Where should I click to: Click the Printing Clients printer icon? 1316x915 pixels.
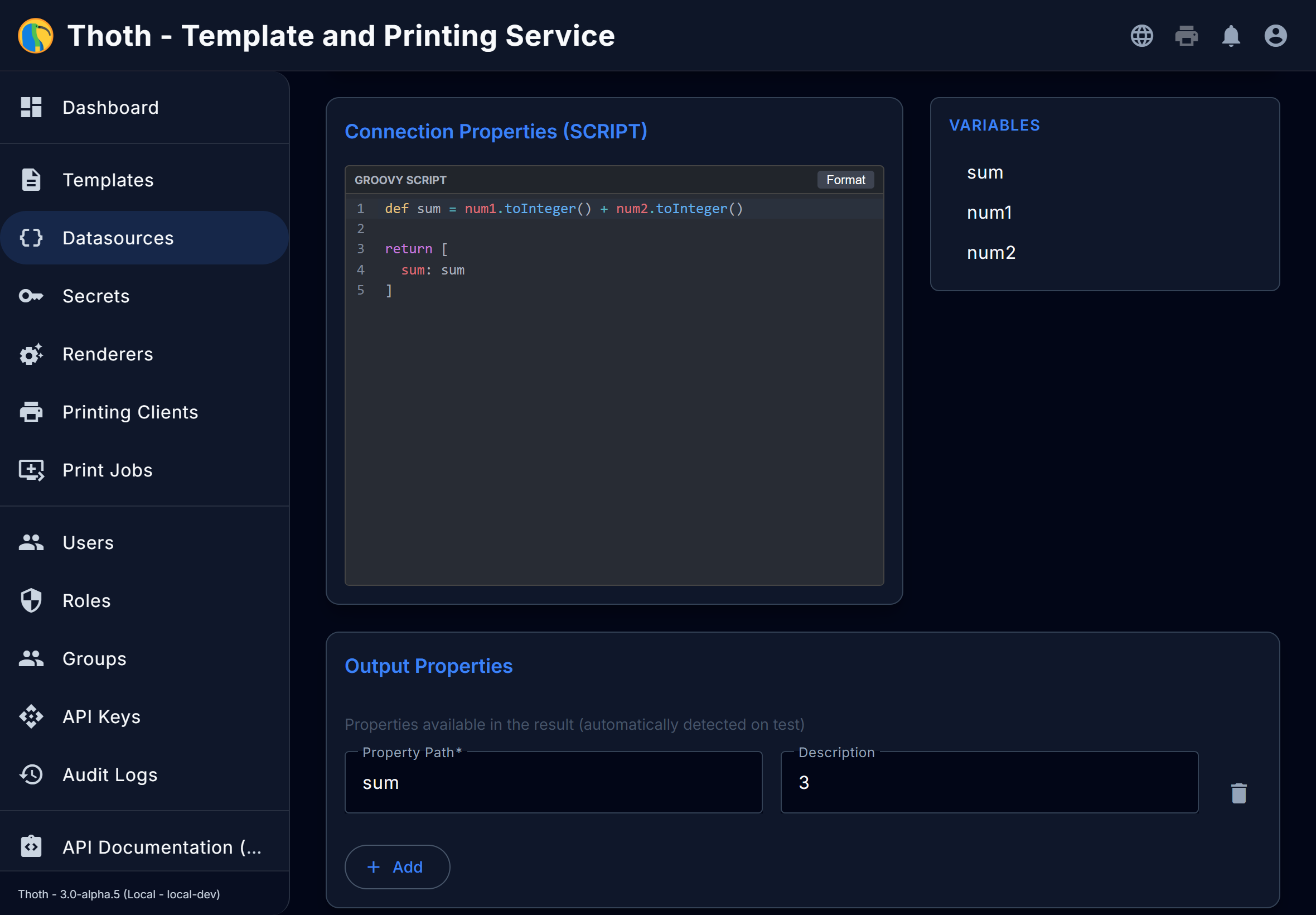[31, 412]
